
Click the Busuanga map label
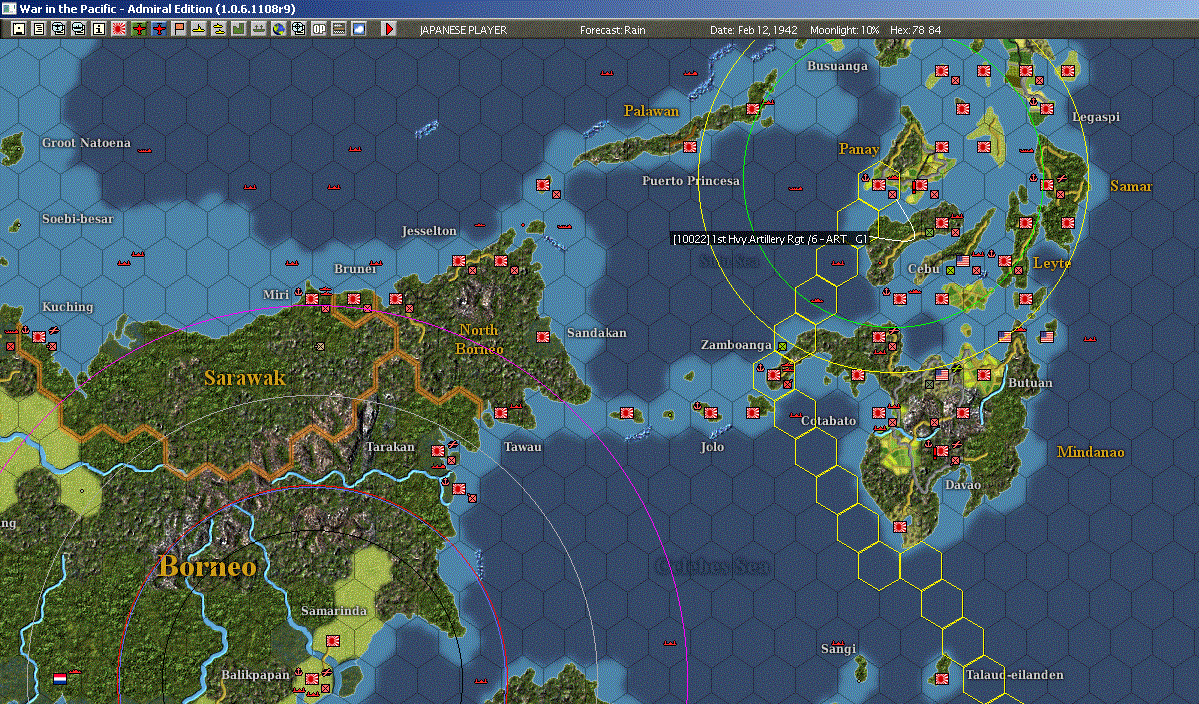[x=837, y=66]
